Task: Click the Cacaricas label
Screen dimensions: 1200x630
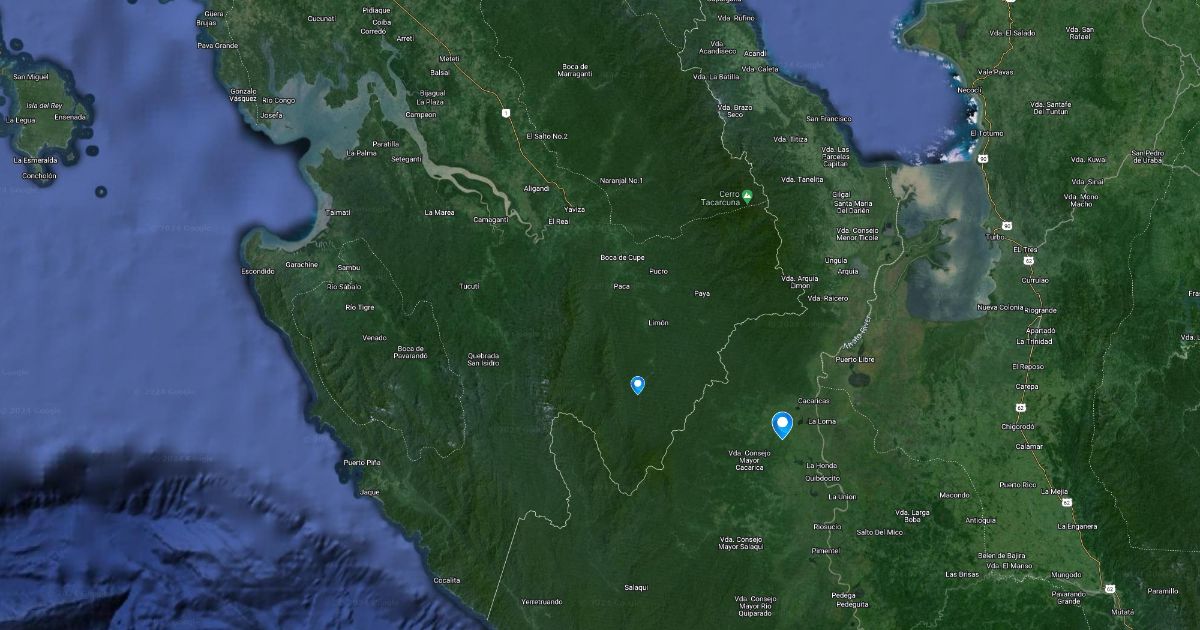Action: tap(814, 401)
